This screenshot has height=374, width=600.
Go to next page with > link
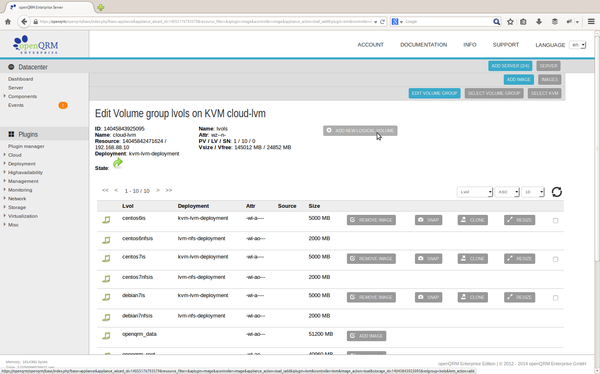[x=158, y=191]
